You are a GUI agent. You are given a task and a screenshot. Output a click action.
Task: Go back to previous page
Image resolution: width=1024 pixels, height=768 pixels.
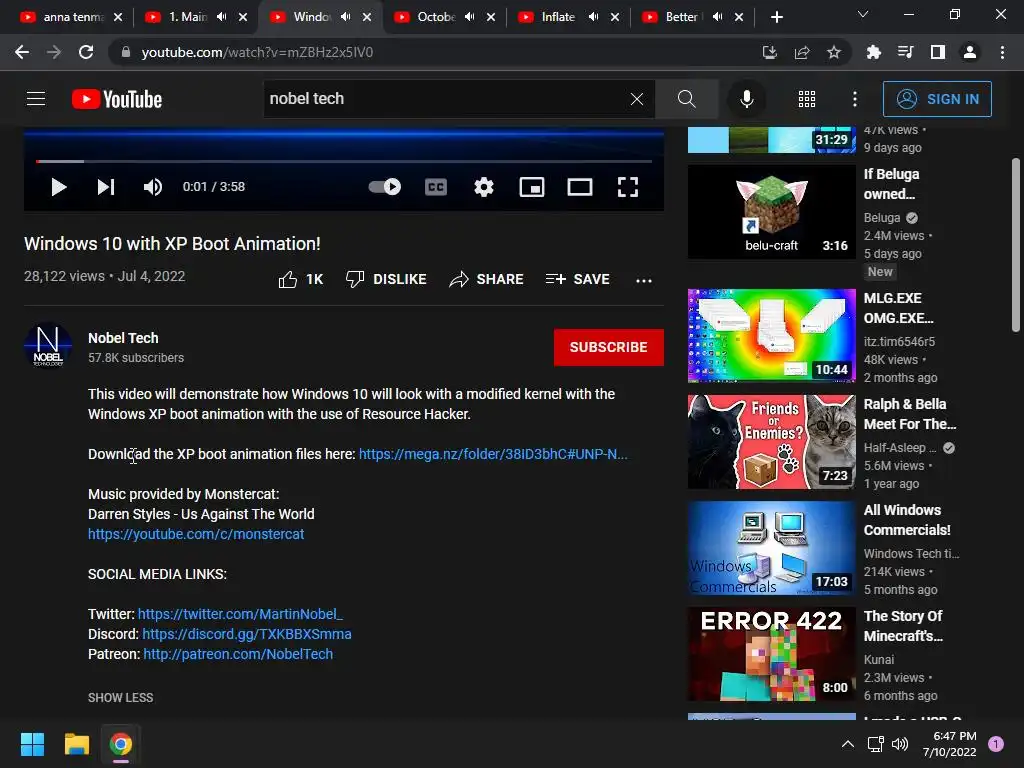(22, 52)
